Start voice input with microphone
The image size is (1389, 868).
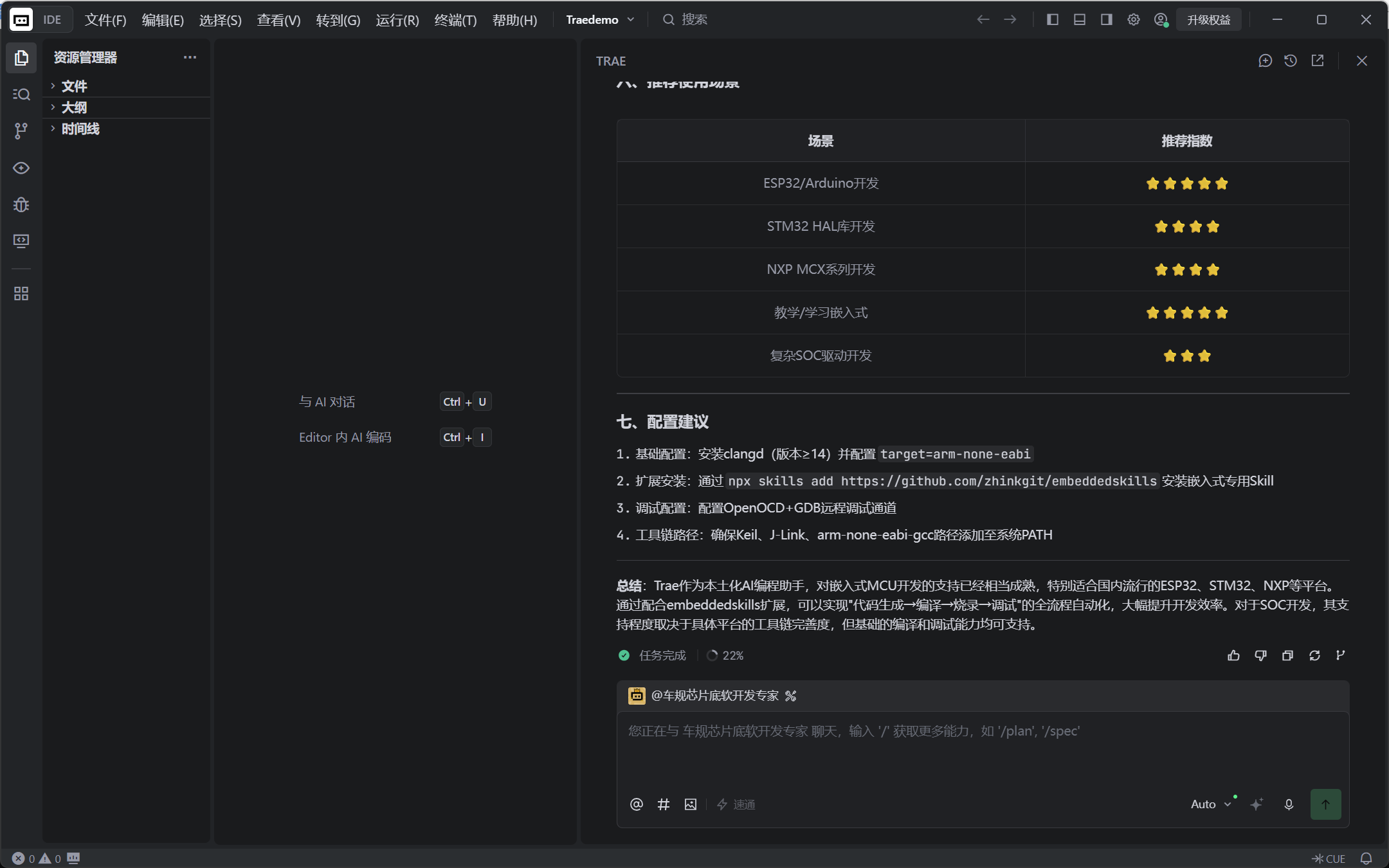pyautogui.click(x=1289, y=804)
